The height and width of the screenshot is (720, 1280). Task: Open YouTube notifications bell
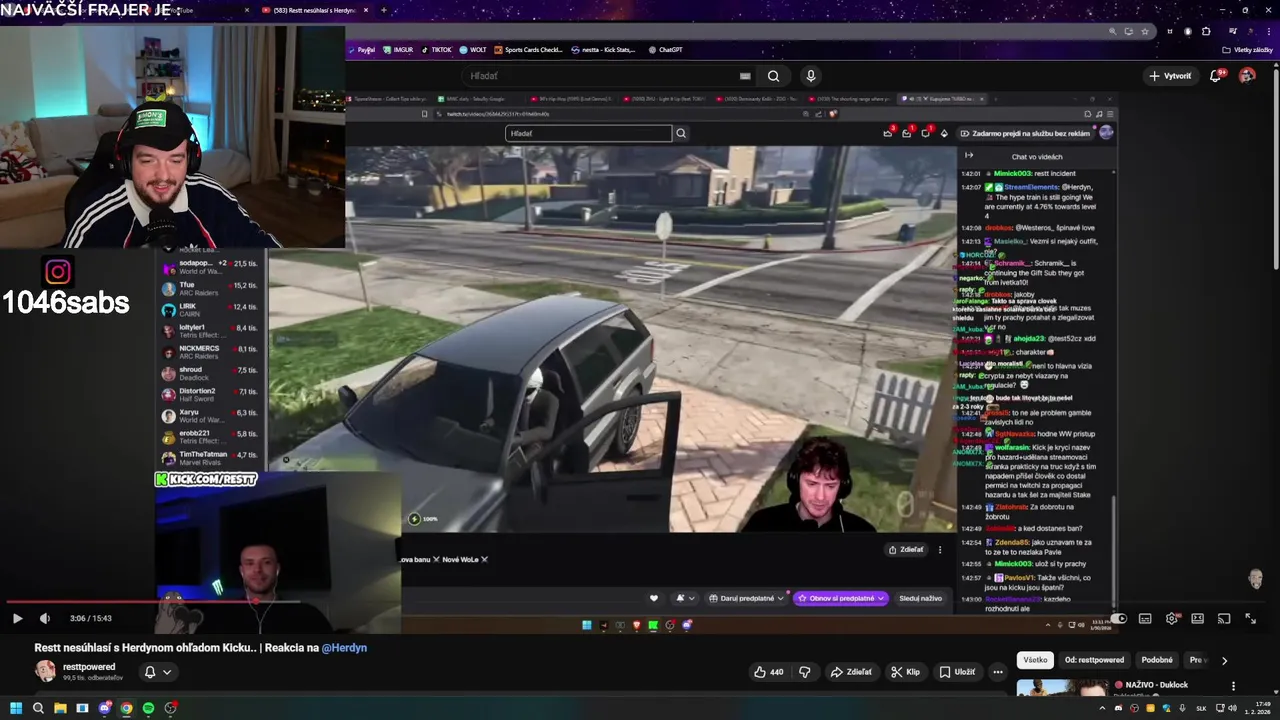pyautogui.click(x=1216, y=76)
